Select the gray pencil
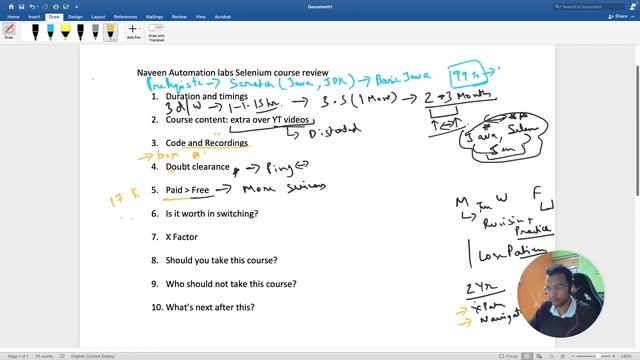The image size is (640, 360). pyautogui.click(x=95, y=32)
